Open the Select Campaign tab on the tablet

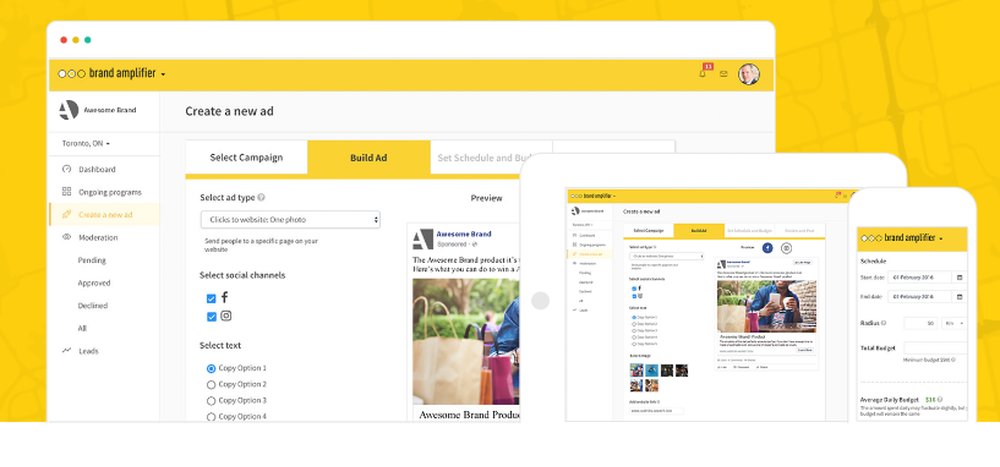click(x=649, y=230)
